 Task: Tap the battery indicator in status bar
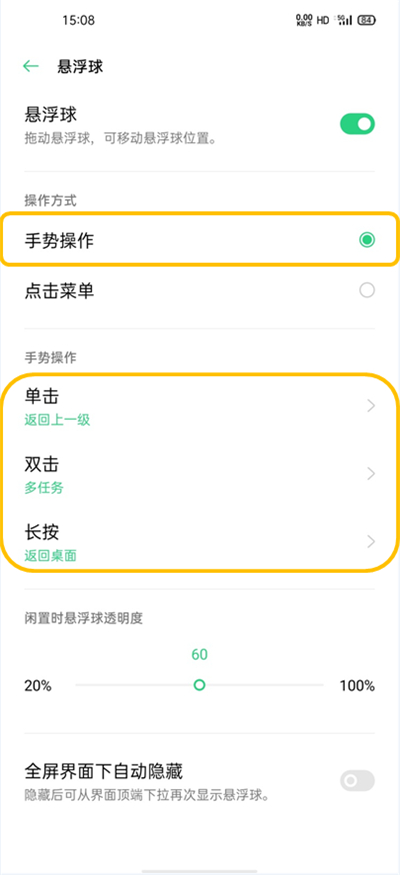[x=367, y=20]
